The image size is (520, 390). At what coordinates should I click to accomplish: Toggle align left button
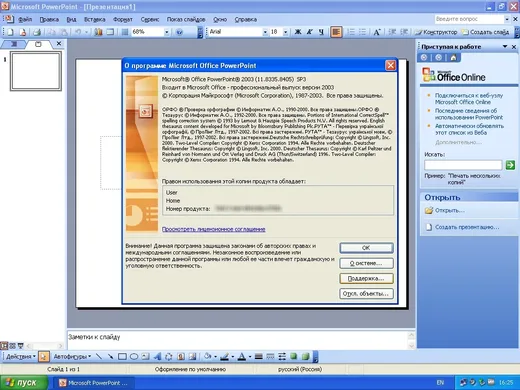coord(336,32)
